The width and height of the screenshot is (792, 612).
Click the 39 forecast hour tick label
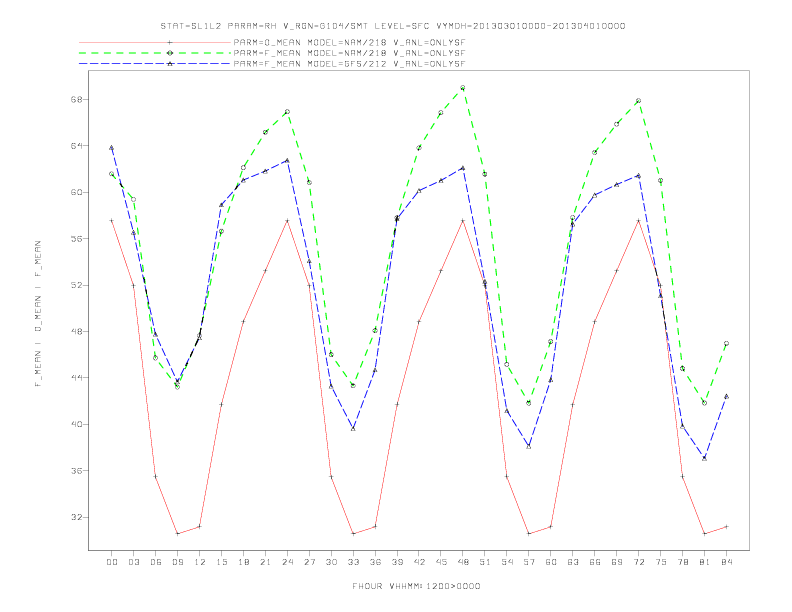(397, 562)
